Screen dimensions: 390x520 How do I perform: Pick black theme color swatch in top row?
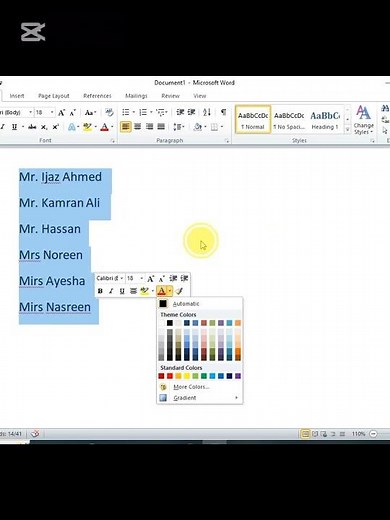pyautogui.click(x=170, y=323)
